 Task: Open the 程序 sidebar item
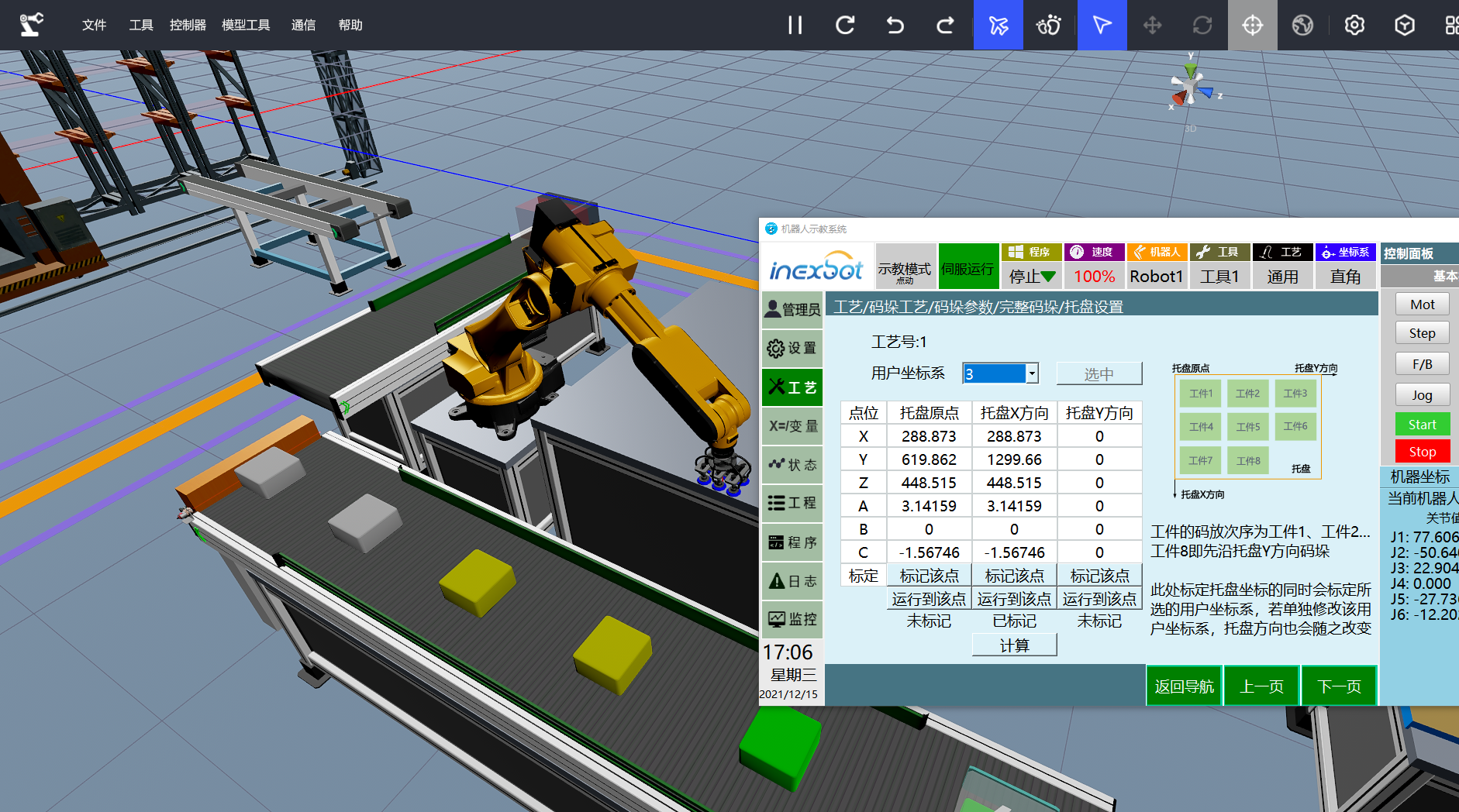(x=792, y=542)
